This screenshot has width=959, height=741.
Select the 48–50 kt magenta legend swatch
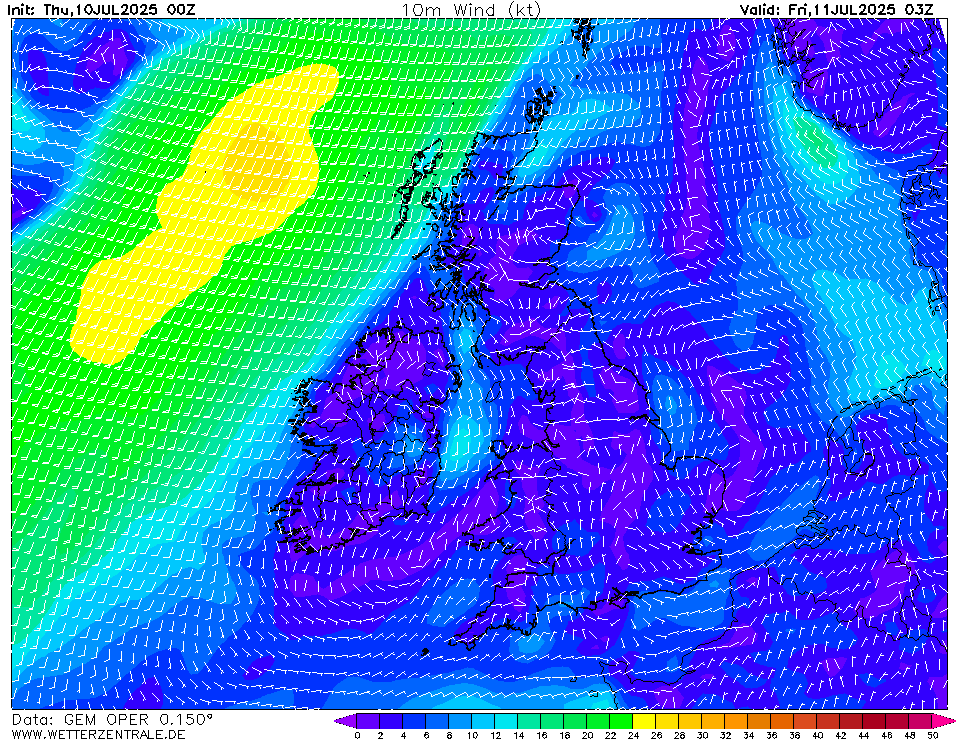pos(921,721)
